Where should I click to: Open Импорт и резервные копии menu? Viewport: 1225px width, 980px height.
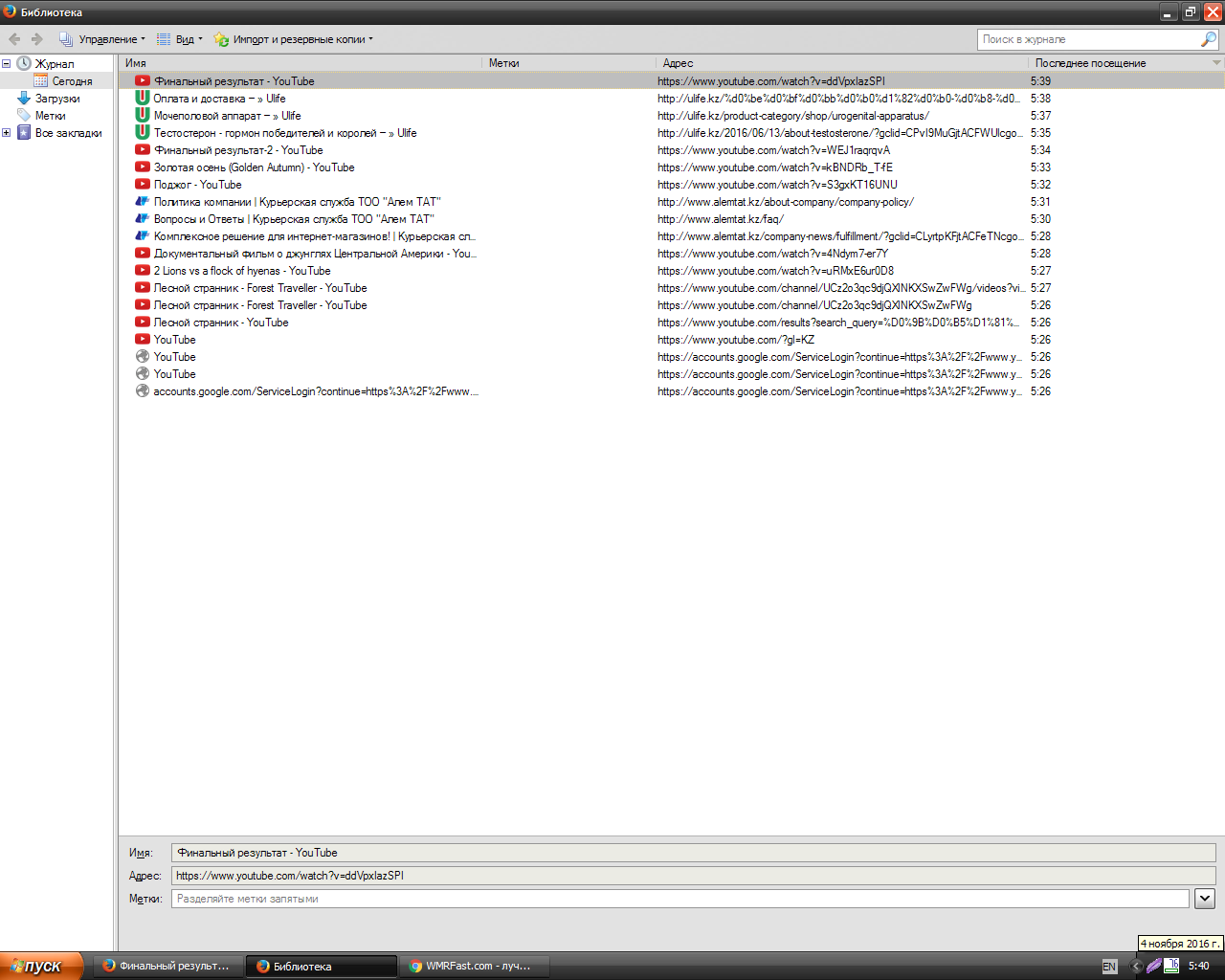[x=293, y=39]
